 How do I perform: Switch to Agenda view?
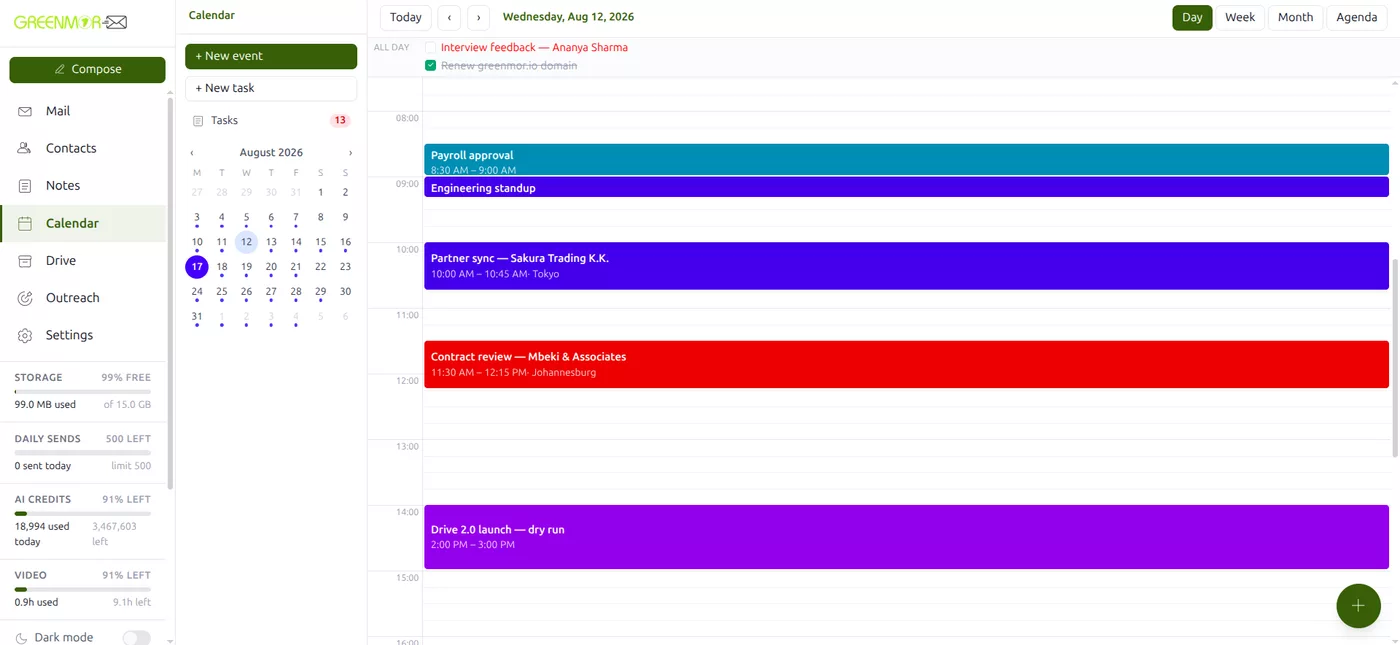(1357, 17)
